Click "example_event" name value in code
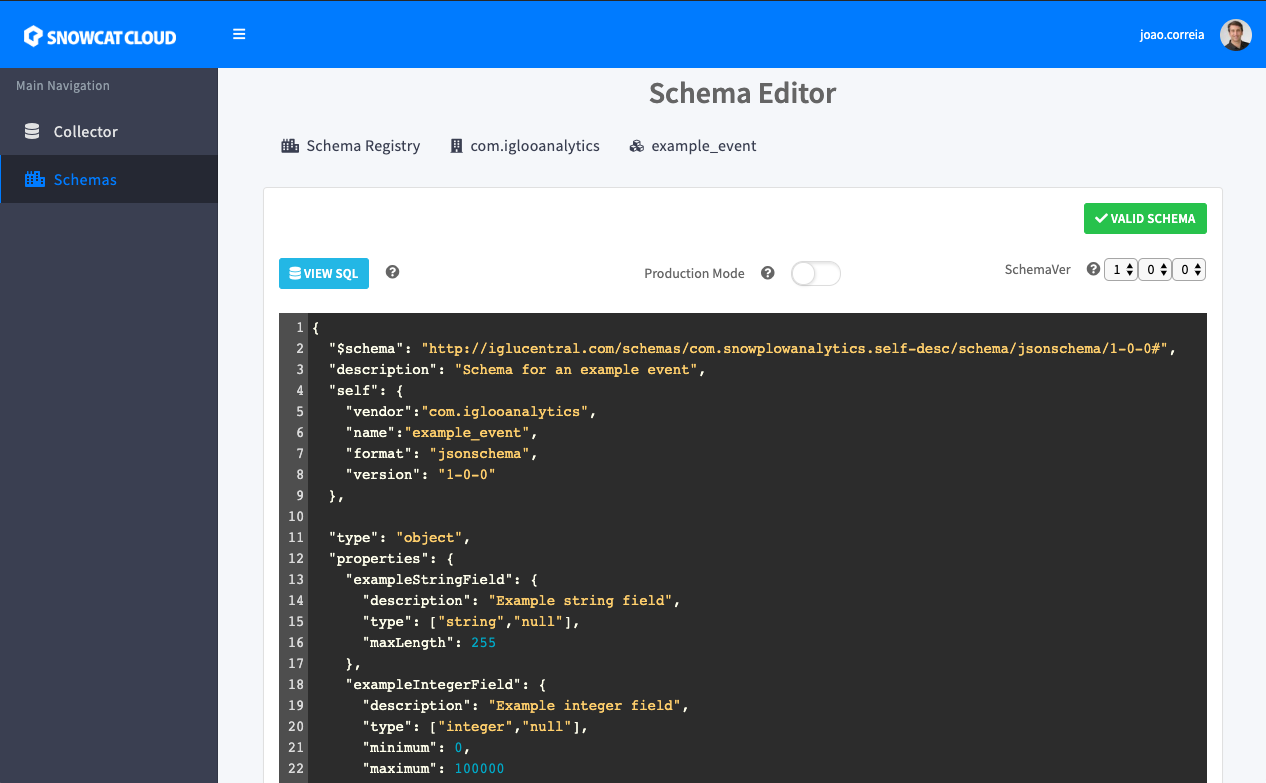The image size is (1266, 783). pos(467,432)
